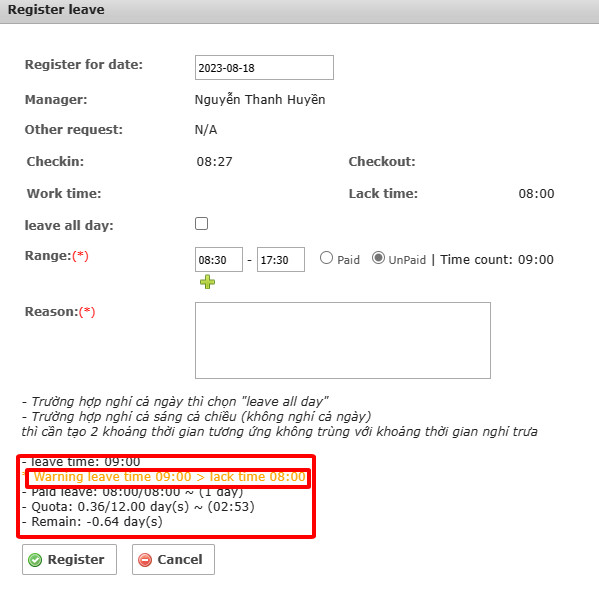This screenshot has height=596, width=599.
Task: Select the Paid radio option
Action: [326, 258]
